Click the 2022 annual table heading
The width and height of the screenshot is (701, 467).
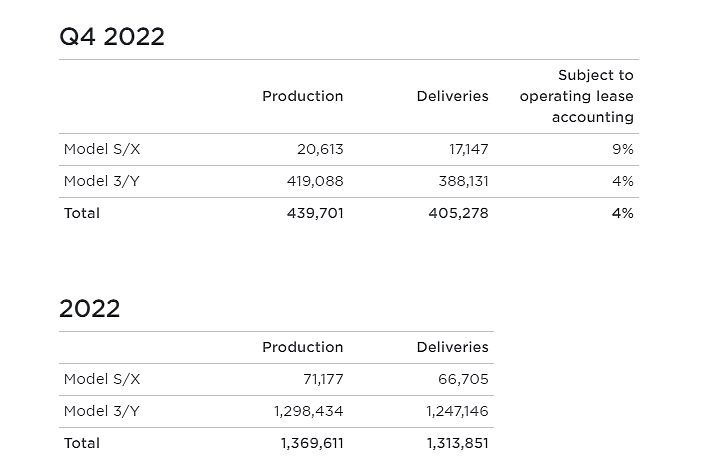(x=90, y=308)
